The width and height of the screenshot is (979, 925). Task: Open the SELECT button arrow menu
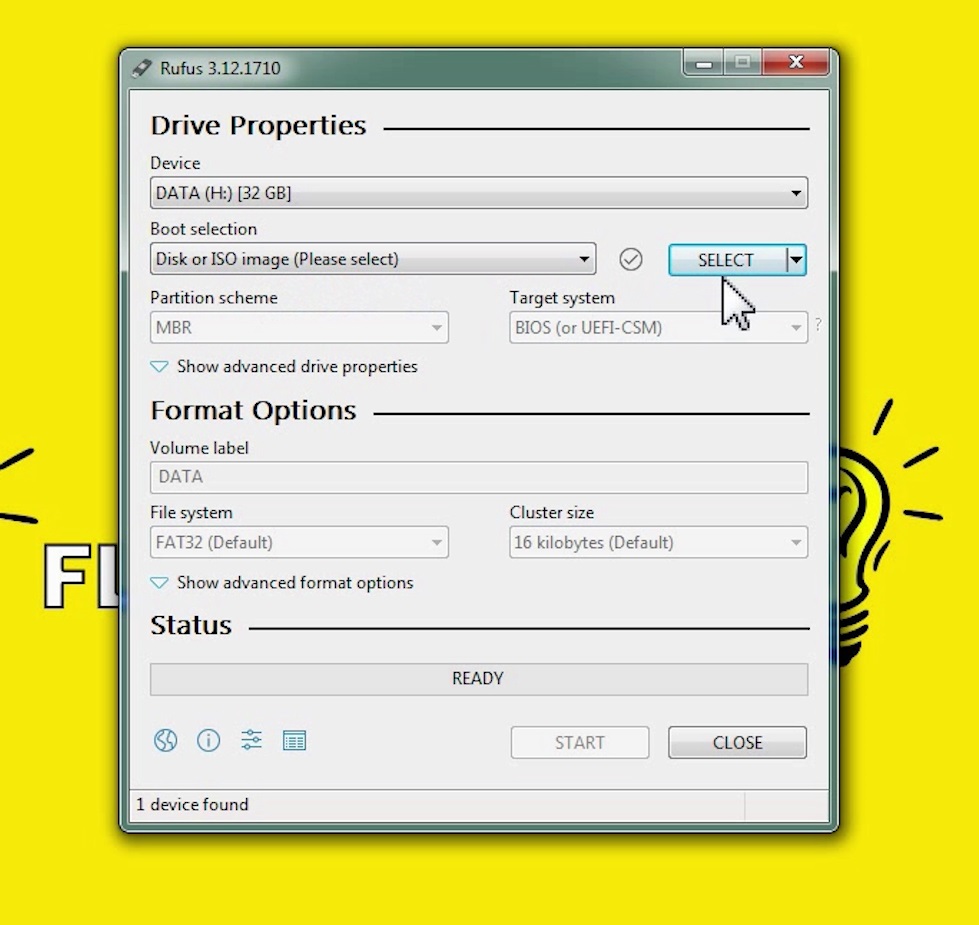coord(796,260)
